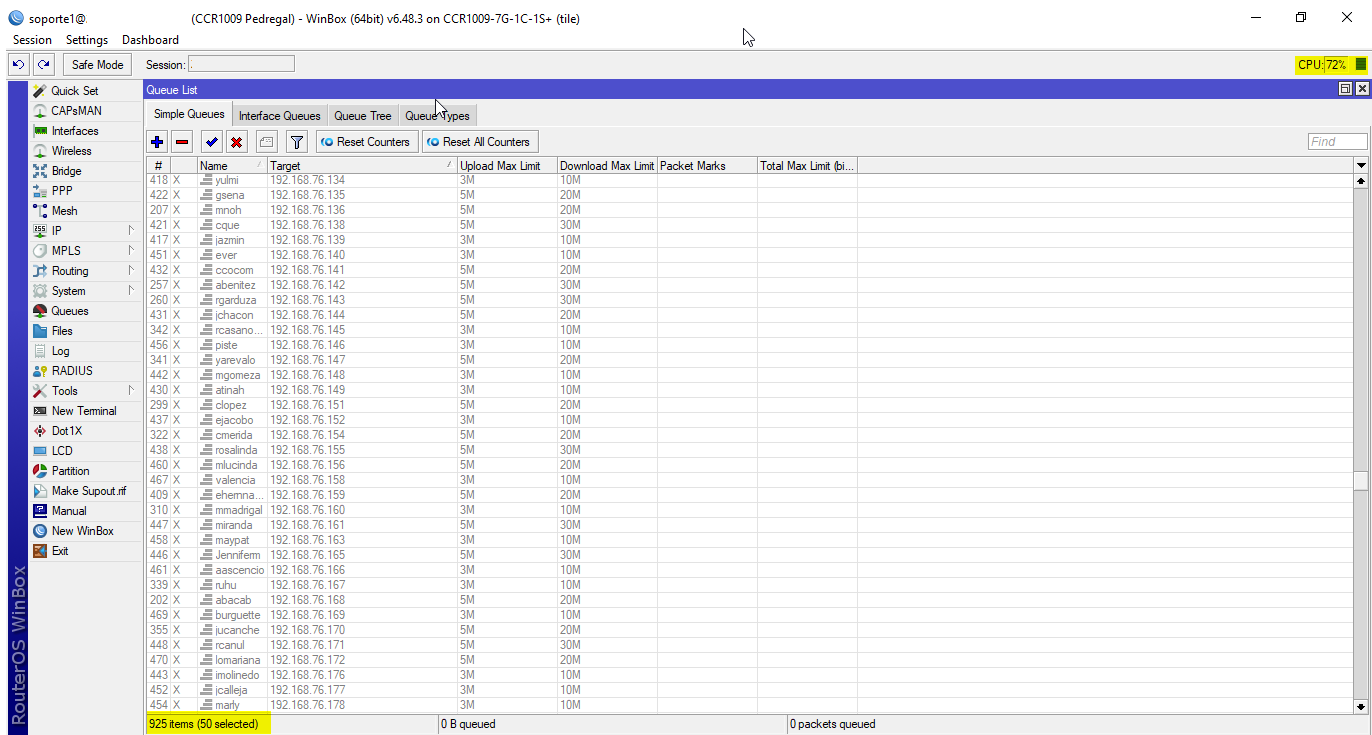Open the Settings menu

[86, 40]
